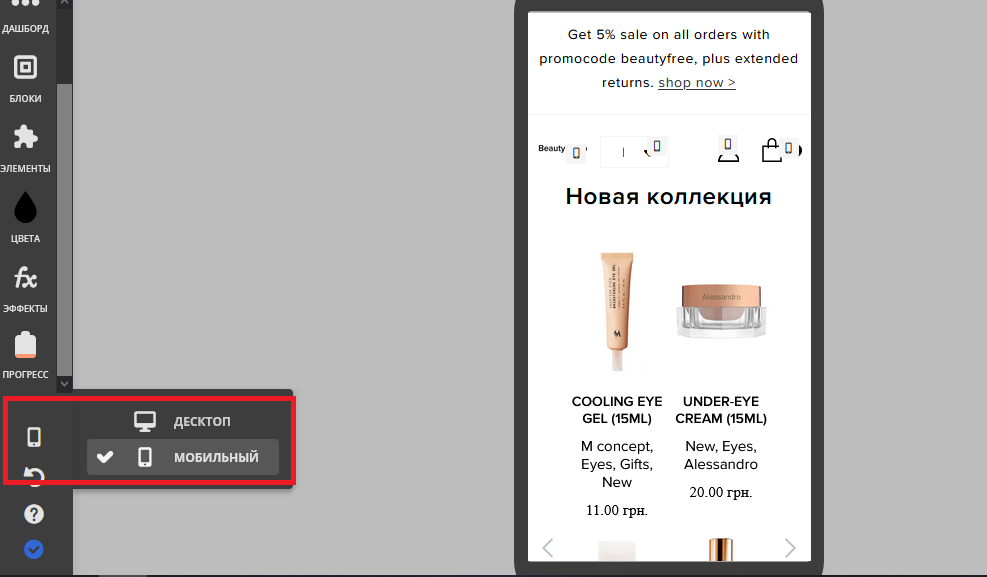Open the Эффекты fx panel

(x=25, y=287)
